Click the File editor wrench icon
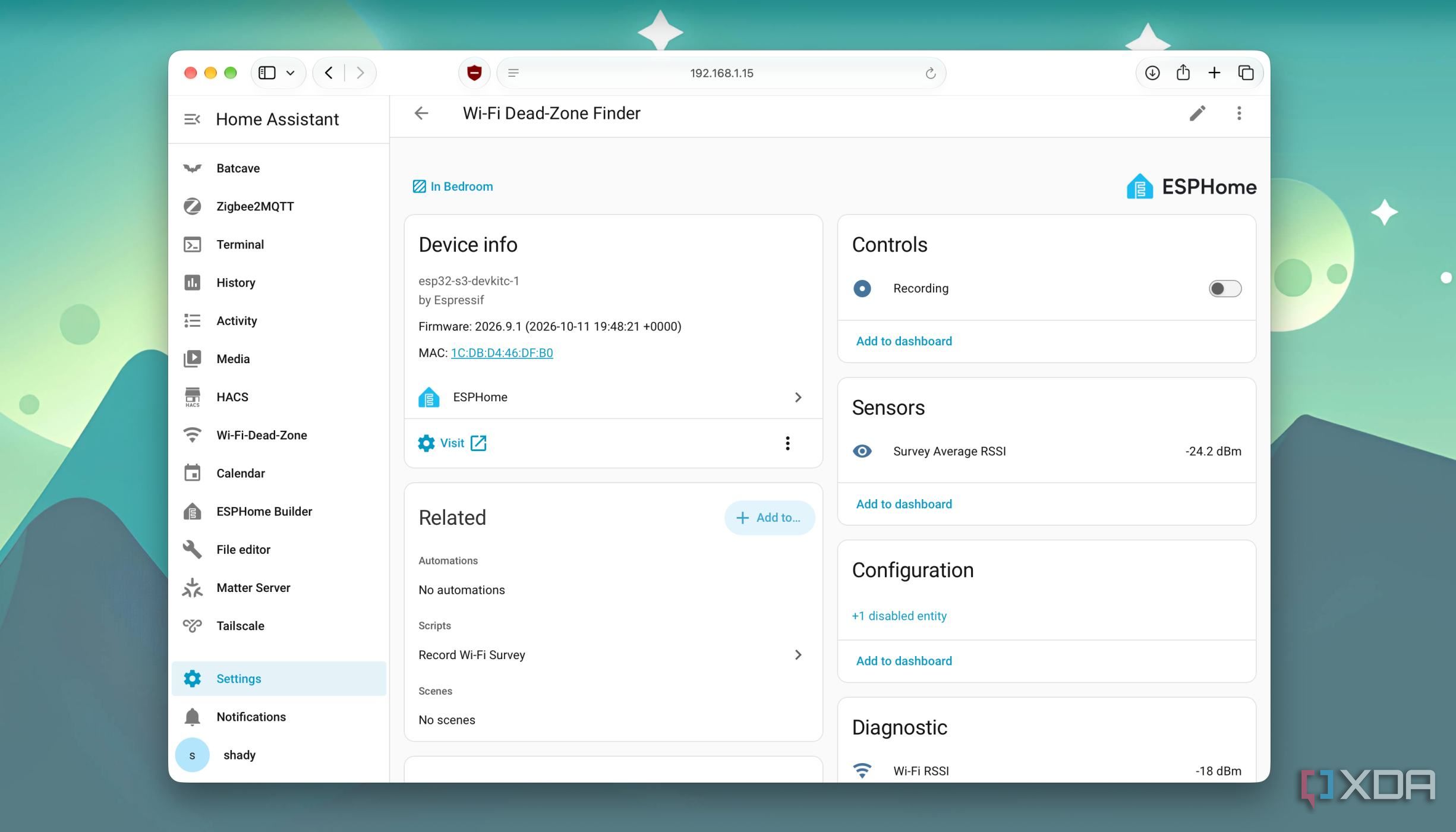Viewport: 1456px width, 832px height. click(x=192, y=549)
